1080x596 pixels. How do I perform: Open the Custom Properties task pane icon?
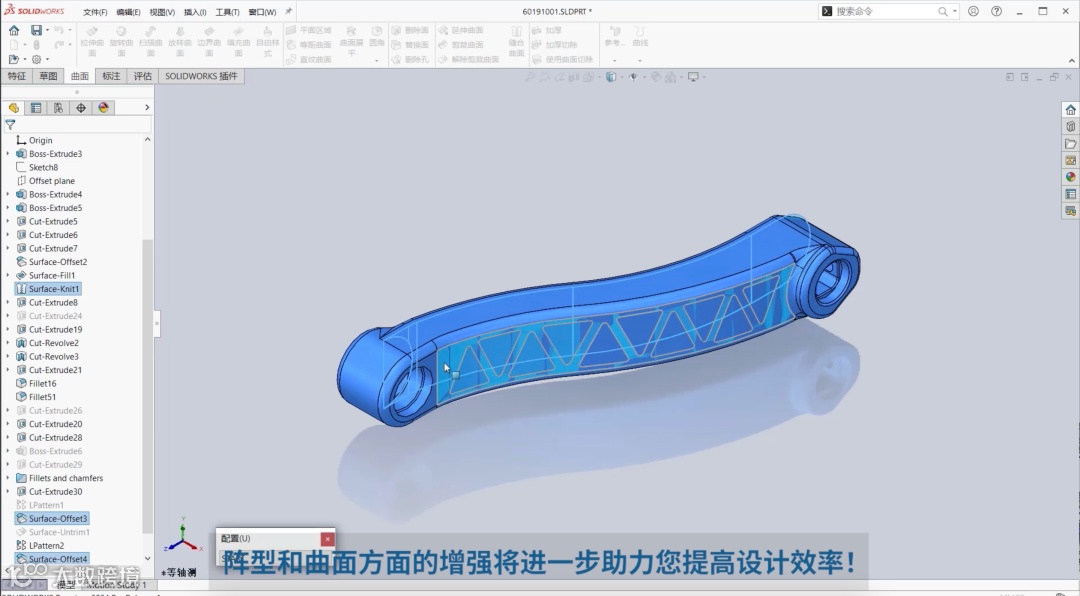click(1070, 194)
